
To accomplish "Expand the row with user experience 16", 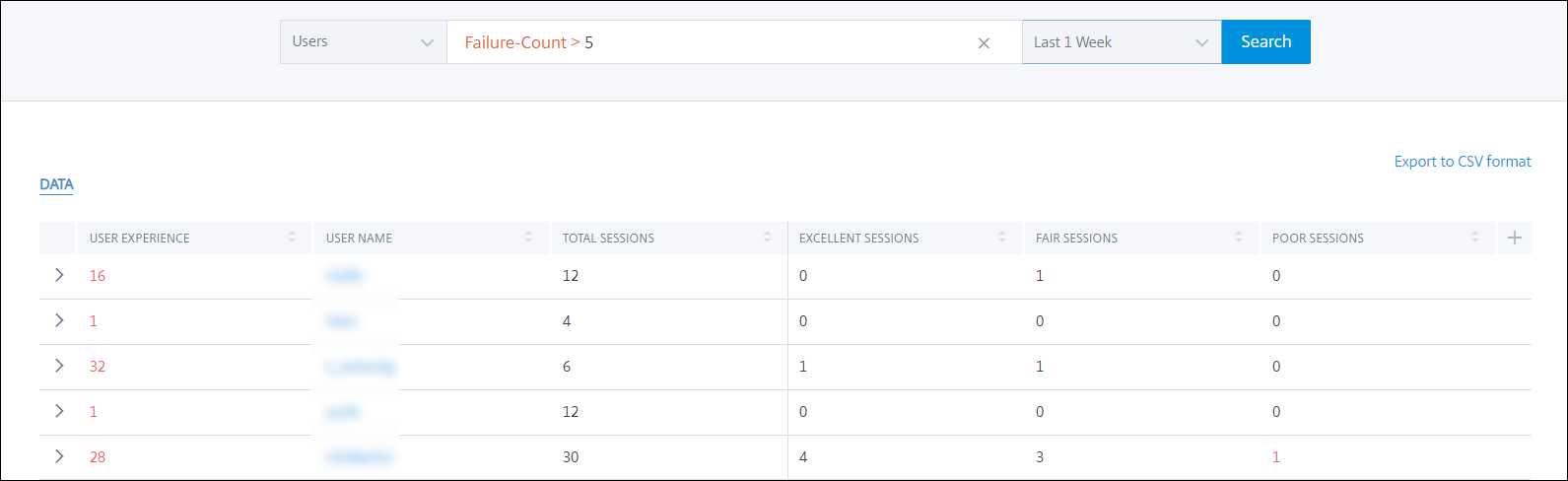I will click(x=59, y=275).
